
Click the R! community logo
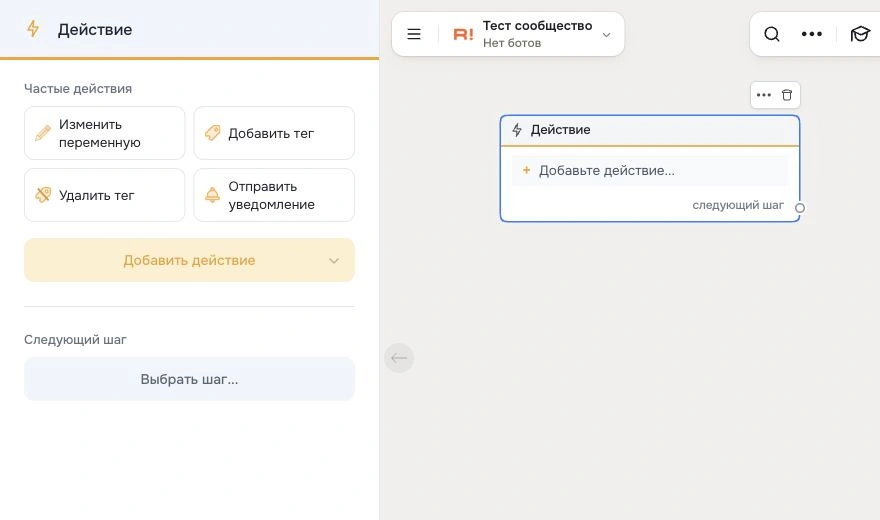pos(464,35)
